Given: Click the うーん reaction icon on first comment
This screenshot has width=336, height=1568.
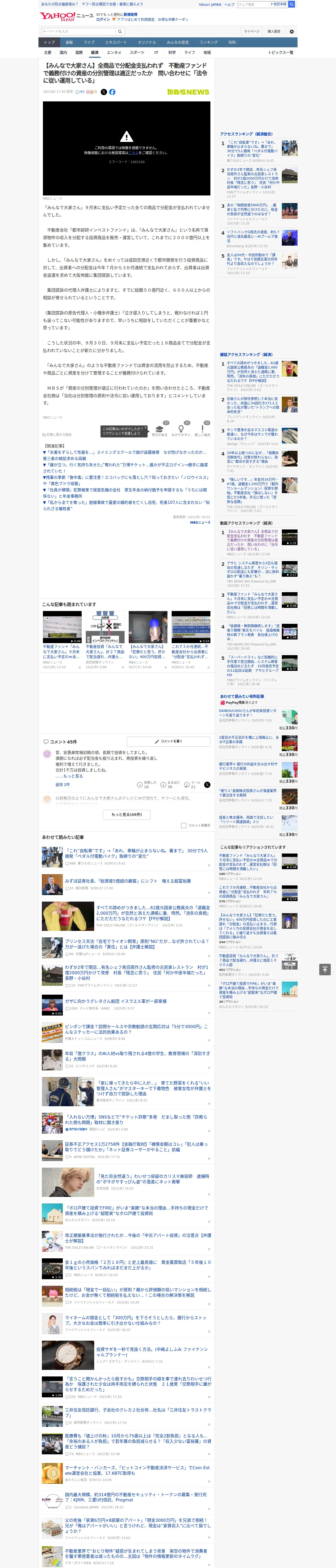Looking at the screenshot, I should [x=187, y=785].
